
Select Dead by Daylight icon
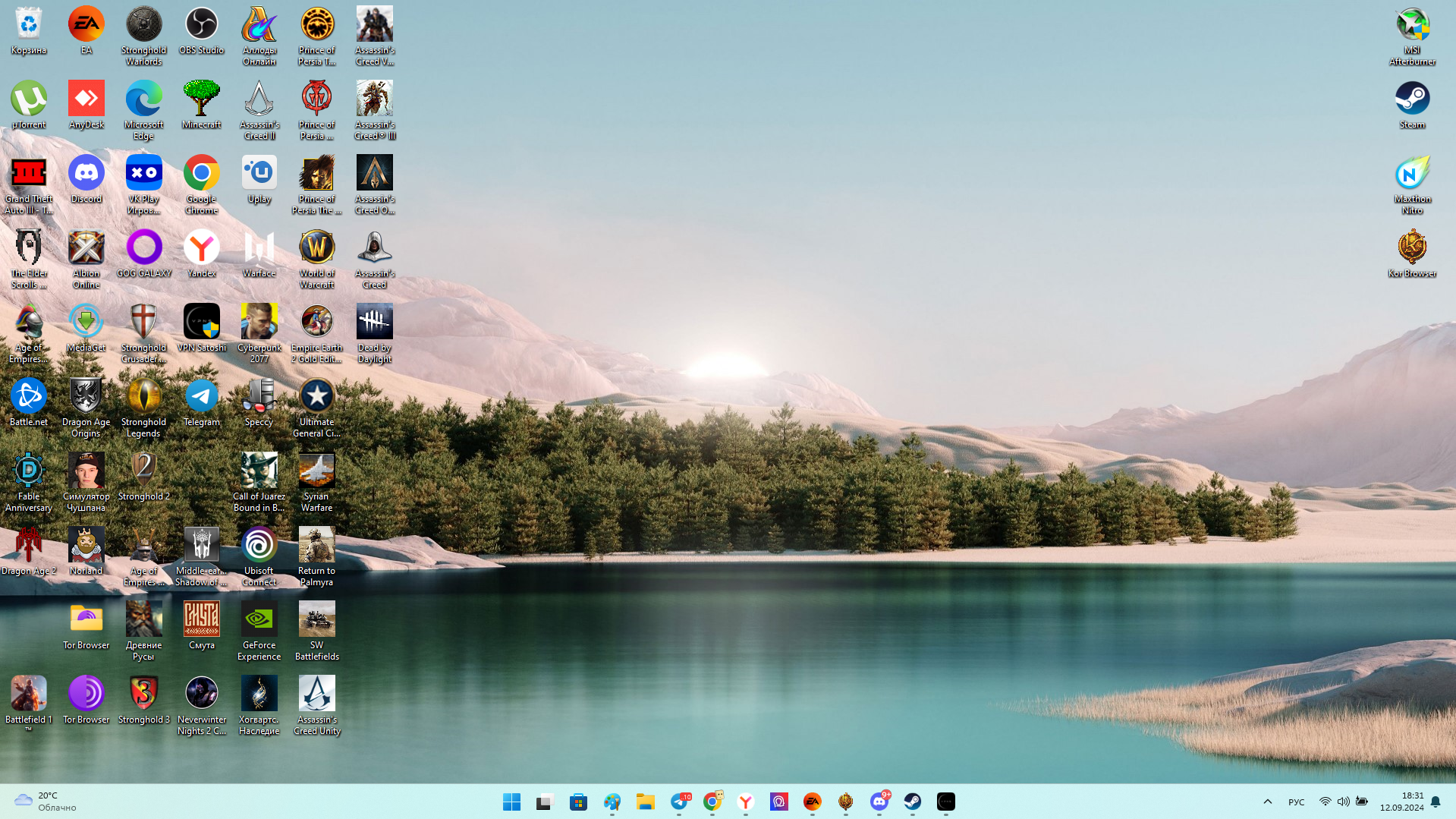(x=375, y=334)
